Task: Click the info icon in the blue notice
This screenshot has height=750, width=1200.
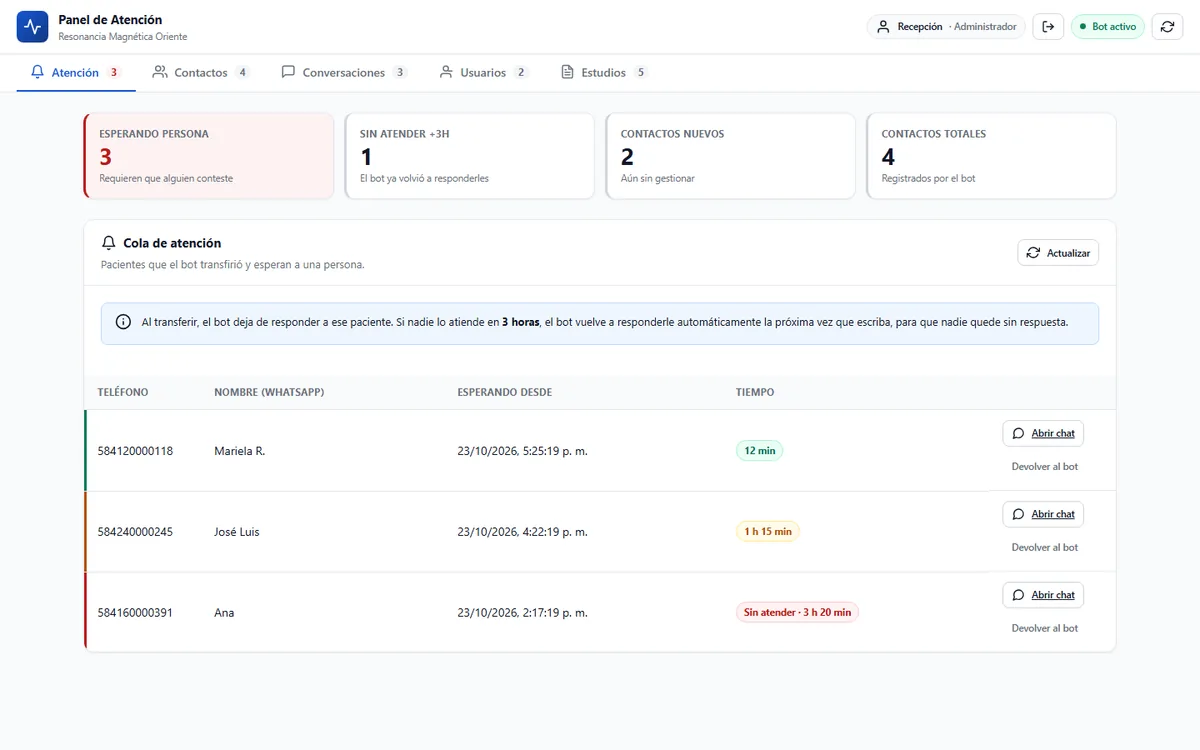Action: 123,322
